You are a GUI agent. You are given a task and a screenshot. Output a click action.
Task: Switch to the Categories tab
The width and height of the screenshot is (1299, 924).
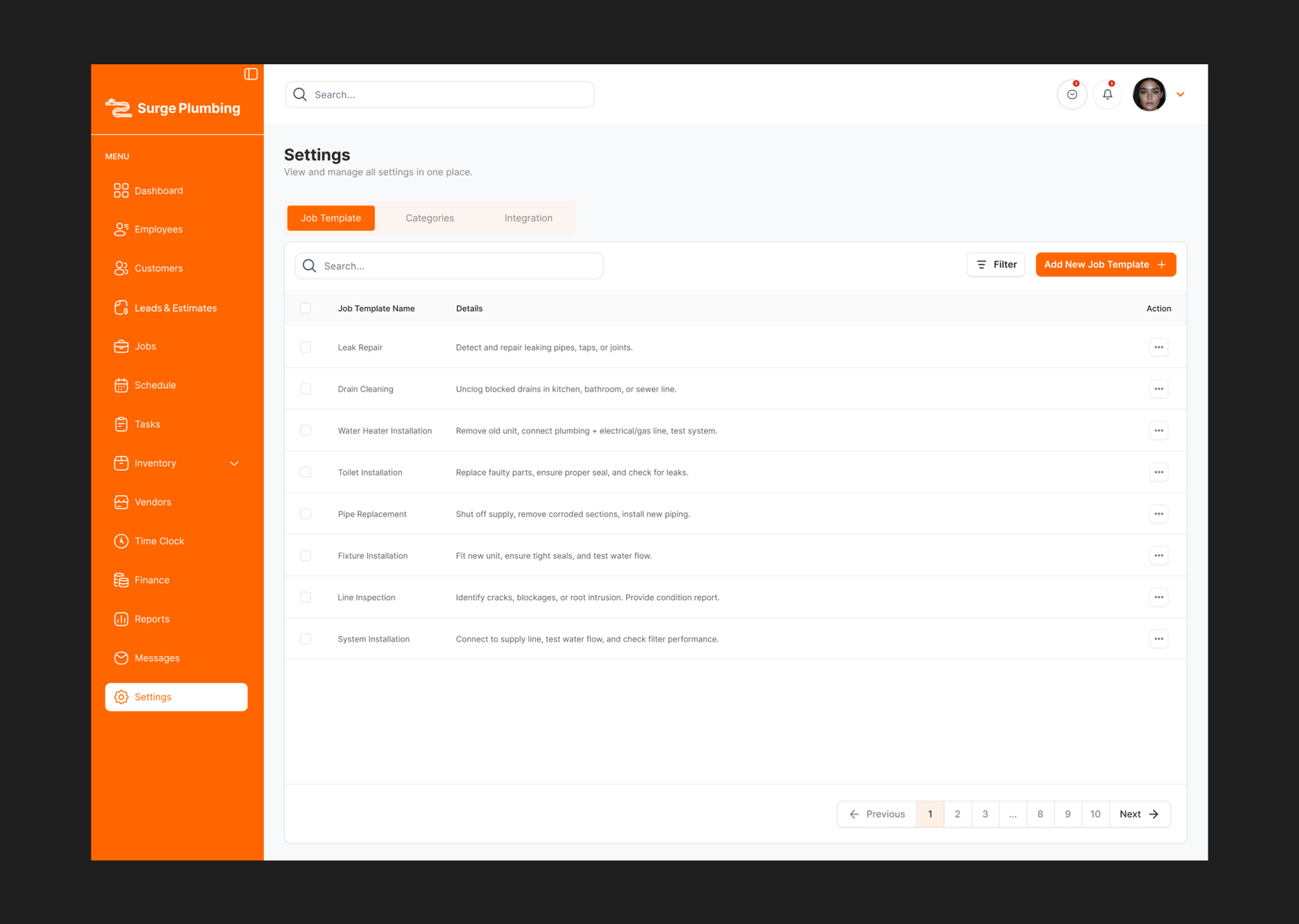click(x=429, y=218)
